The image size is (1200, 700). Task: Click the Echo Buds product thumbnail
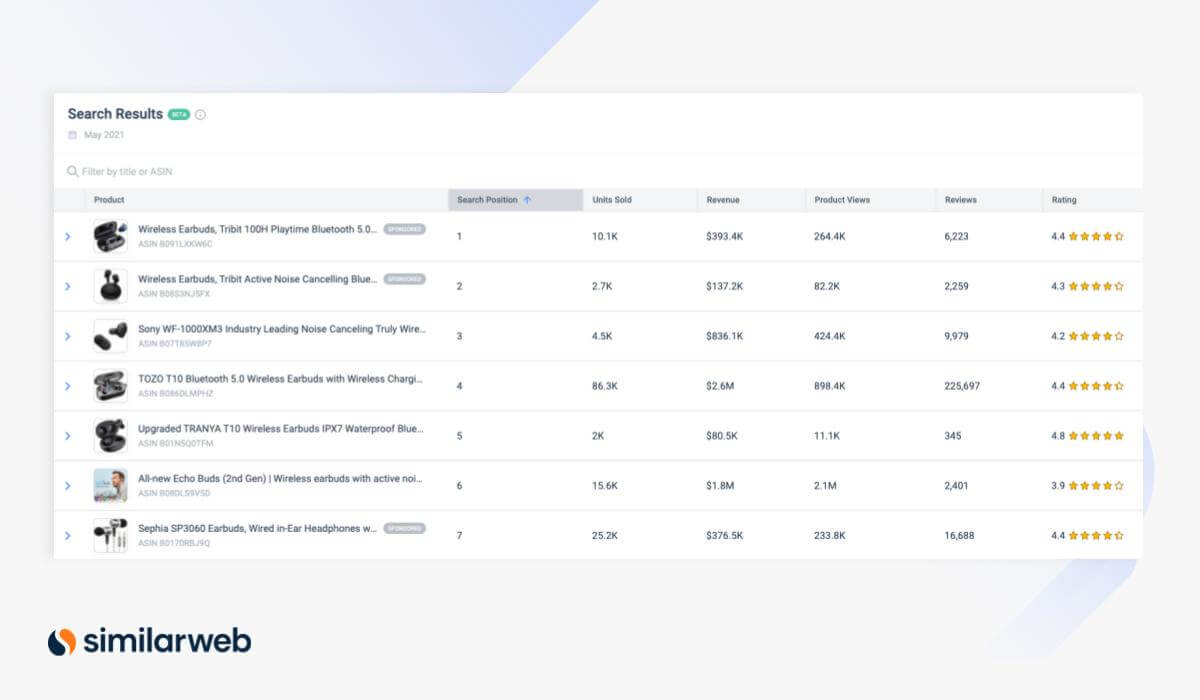tap(110, 486)
